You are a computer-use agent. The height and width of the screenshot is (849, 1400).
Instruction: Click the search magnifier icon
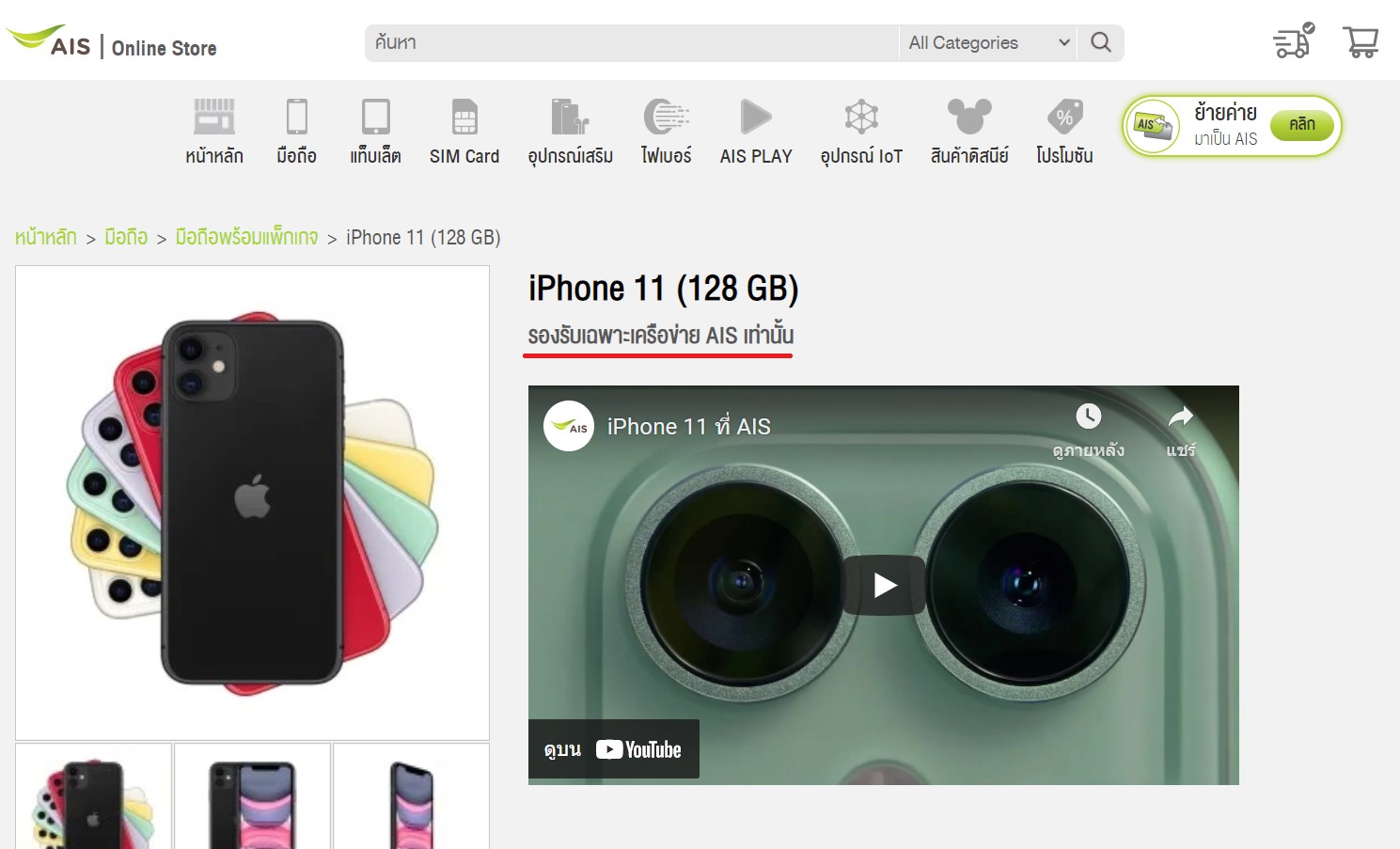coord(1101,42)
